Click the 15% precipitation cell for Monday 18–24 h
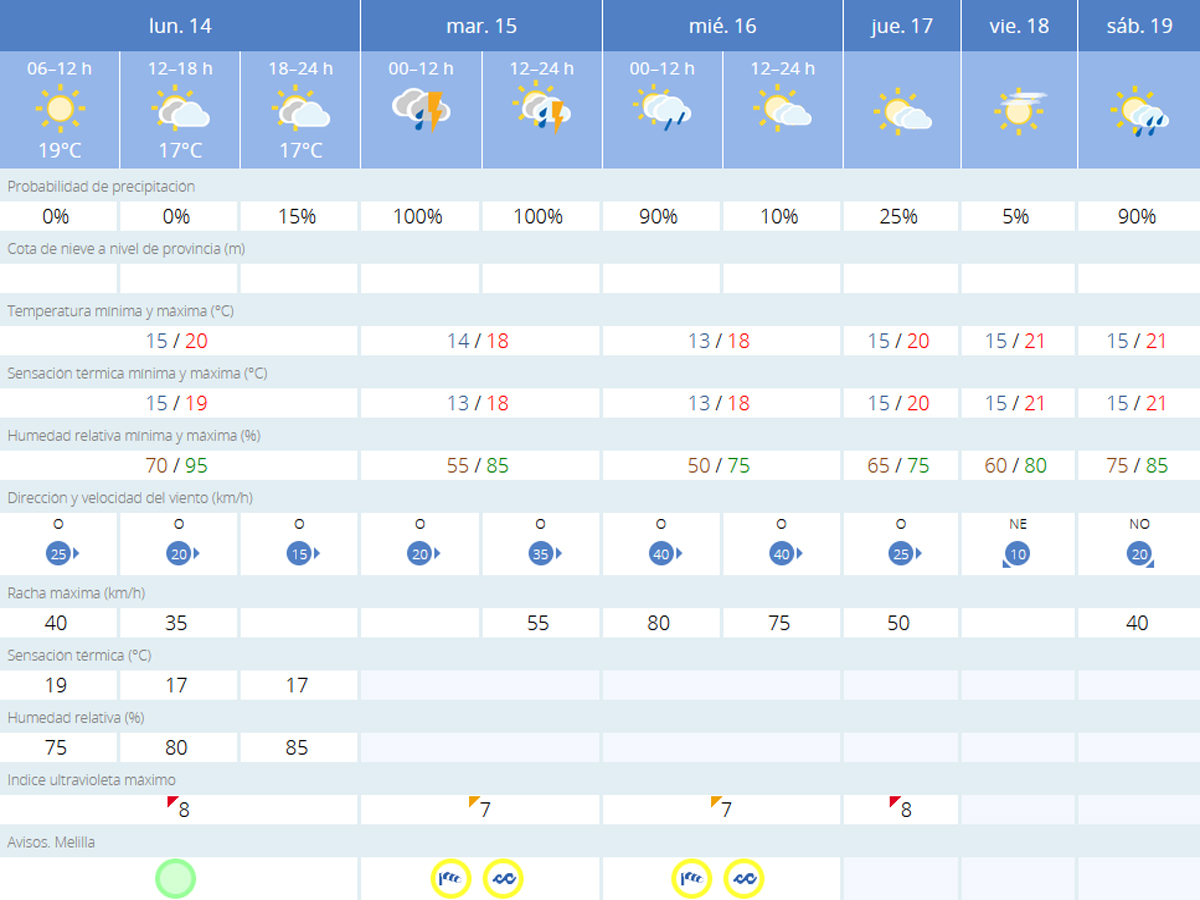 tap(299, 217)
